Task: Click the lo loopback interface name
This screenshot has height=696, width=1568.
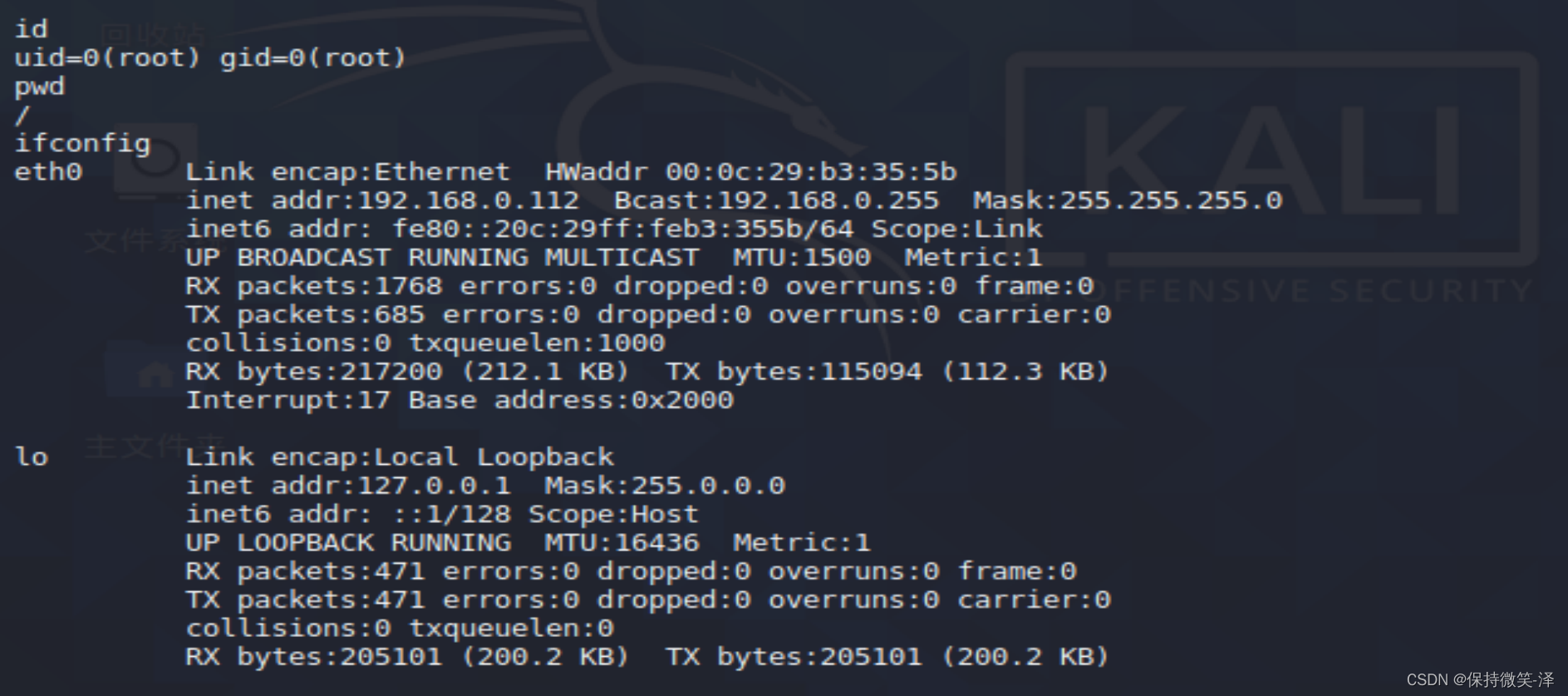Action: coord(32,457)
